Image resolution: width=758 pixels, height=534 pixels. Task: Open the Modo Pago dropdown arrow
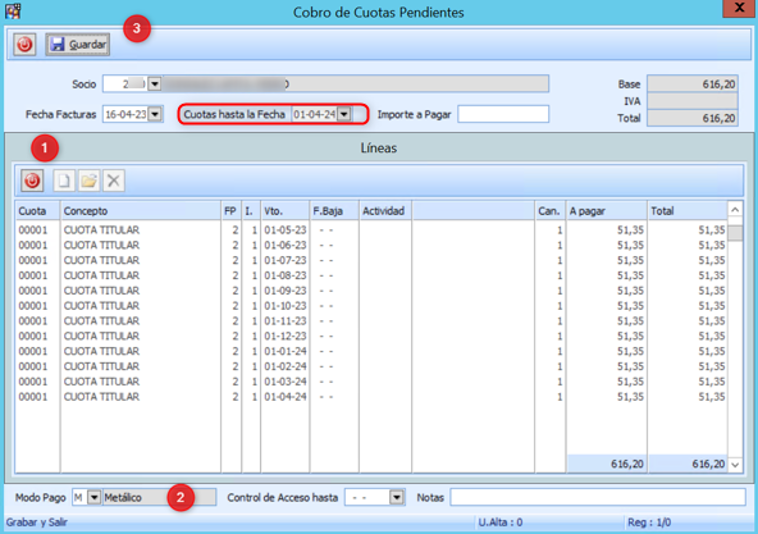pyautogui.click(x=94, y=497)
